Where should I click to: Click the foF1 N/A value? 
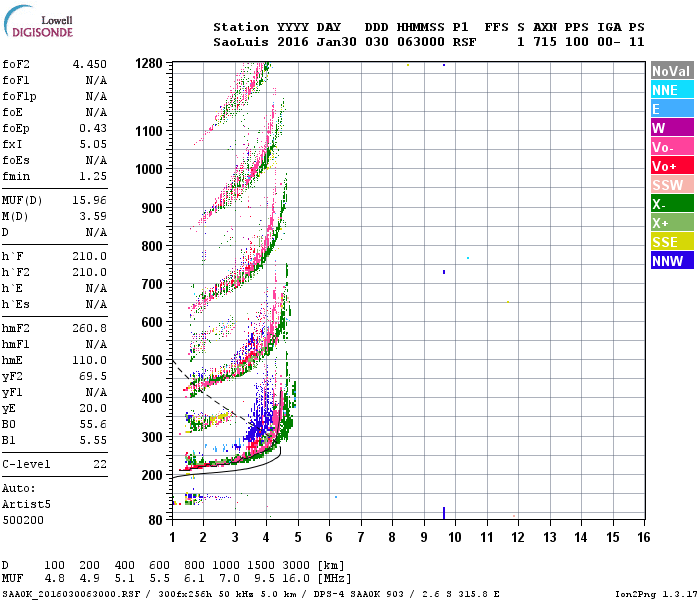pos(96,80)
